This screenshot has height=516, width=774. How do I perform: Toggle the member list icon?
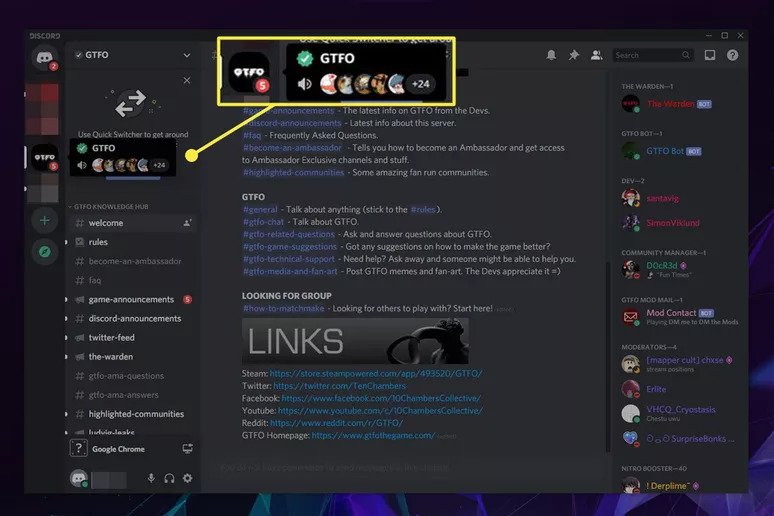[596, 55]
